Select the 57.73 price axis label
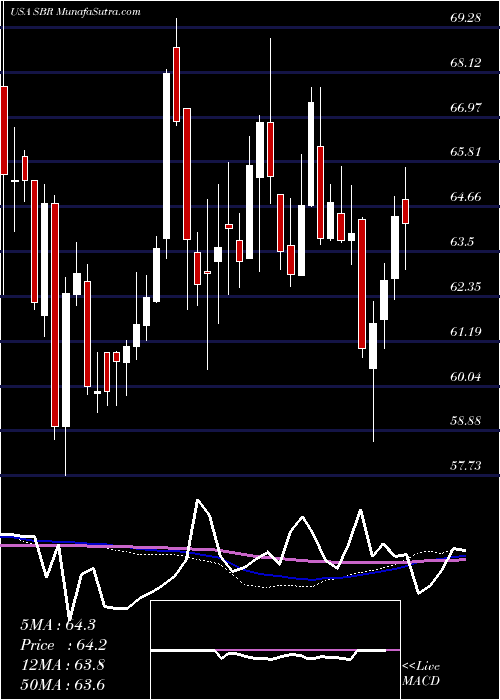The height and width of the screenshot is (700, 500). tap(466, 466)
